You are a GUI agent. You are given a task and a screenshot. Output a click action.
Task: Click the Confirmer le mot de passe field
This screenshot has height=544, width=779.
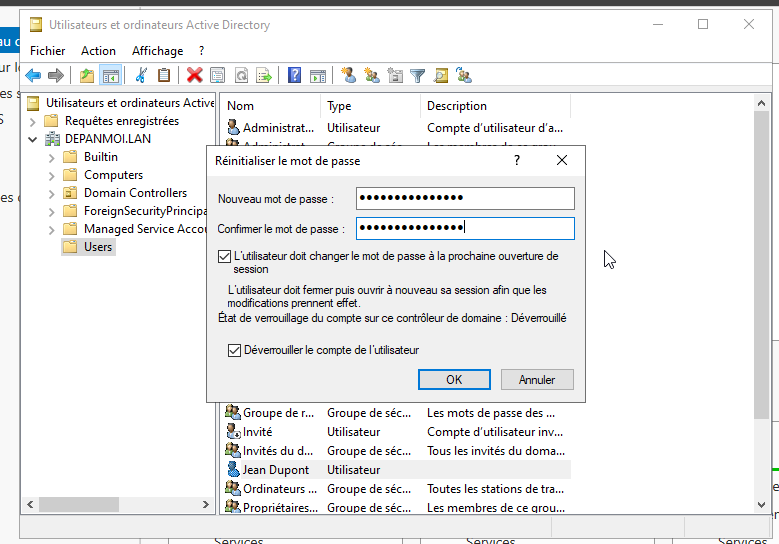[465, 228]
